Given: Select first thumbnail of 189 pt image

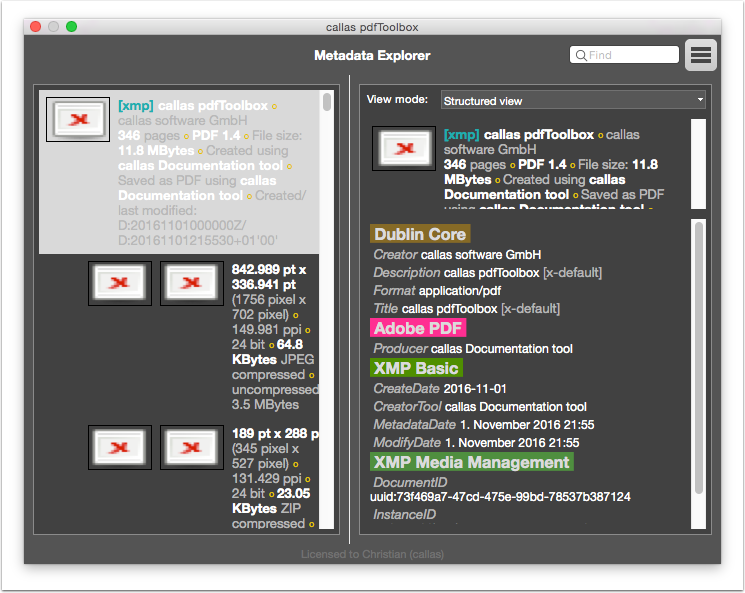Looking at the screenshot, I should tap(120, 447).
